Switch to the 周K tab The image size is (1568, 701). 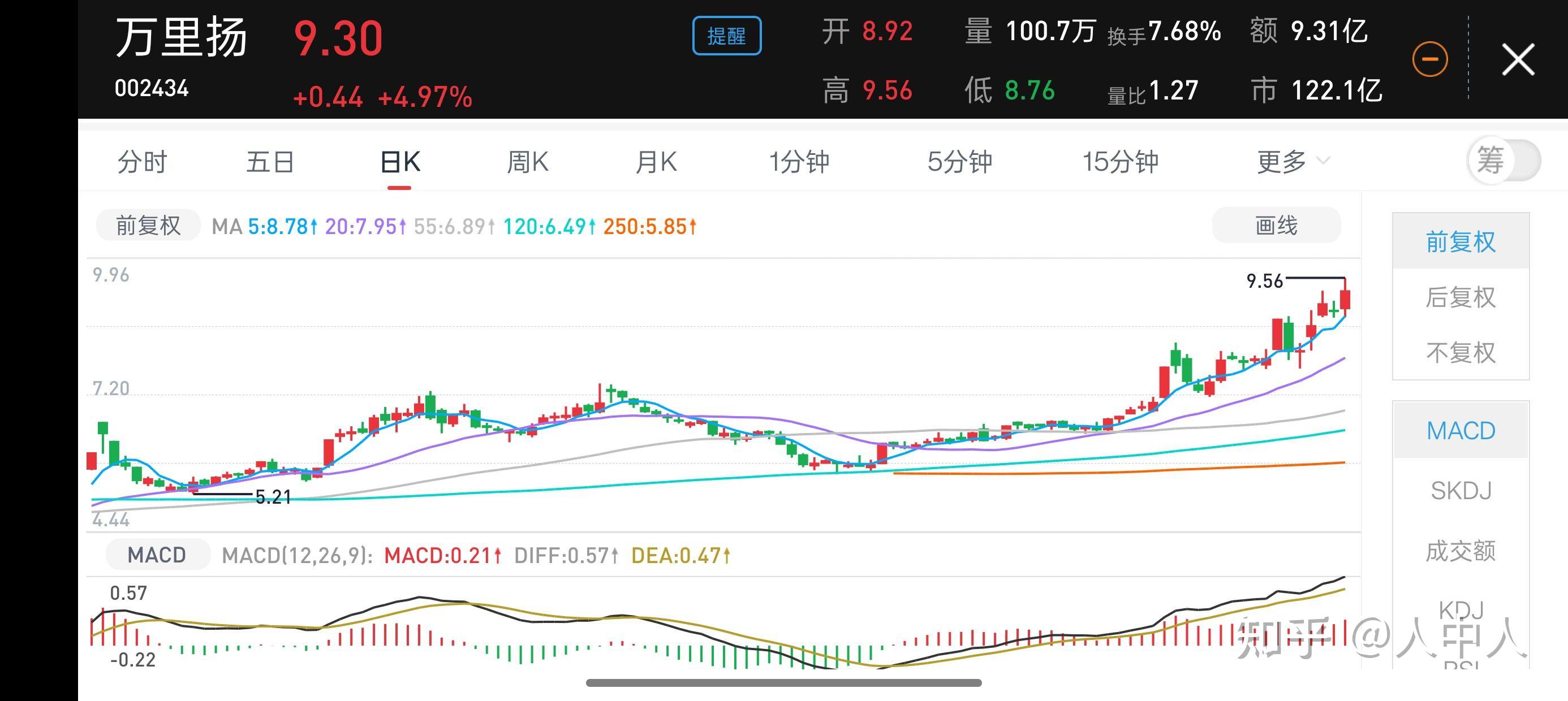coord(528,161)
